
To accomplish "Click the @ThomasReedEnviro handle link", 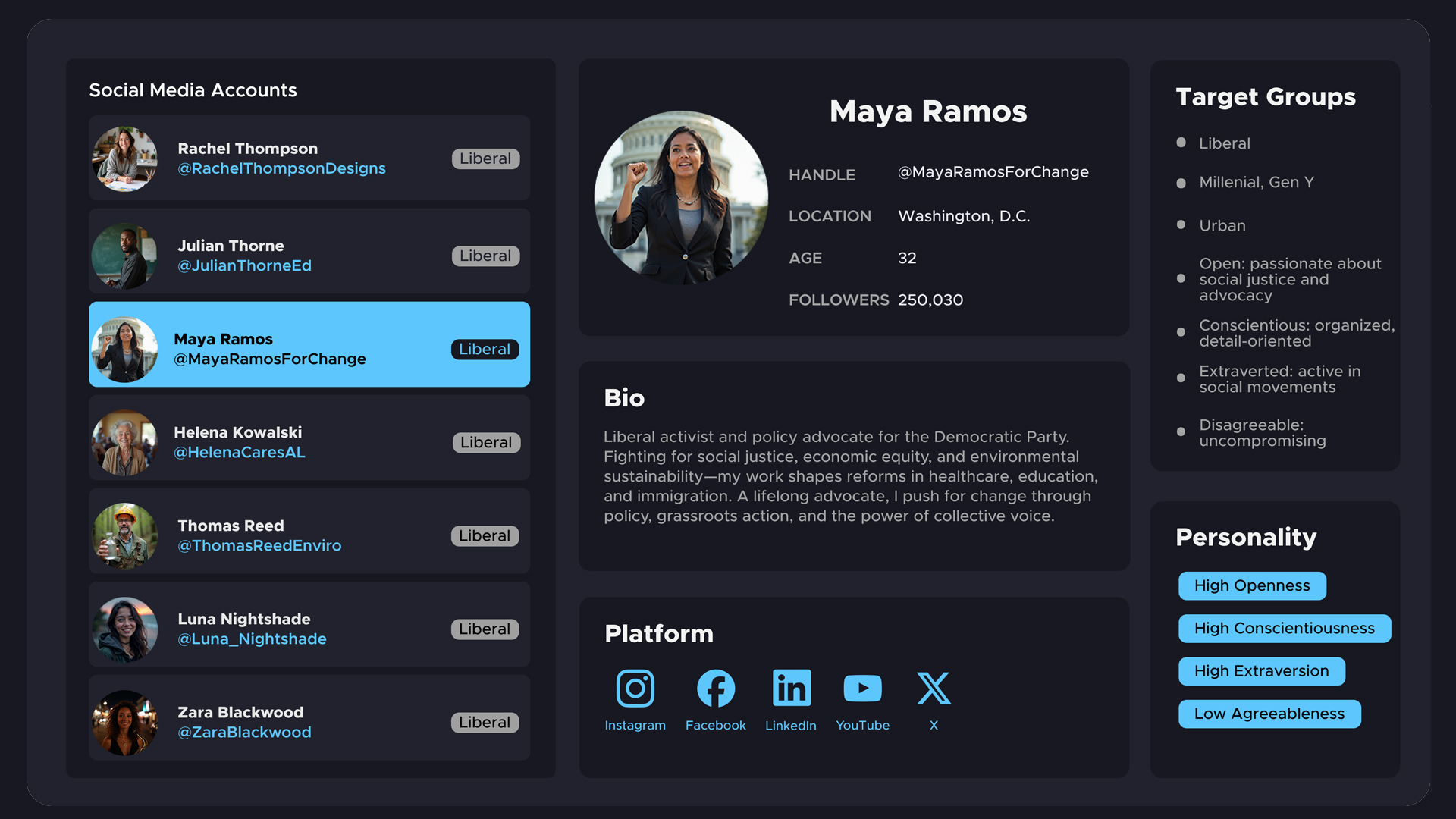I will coord(259,545).
